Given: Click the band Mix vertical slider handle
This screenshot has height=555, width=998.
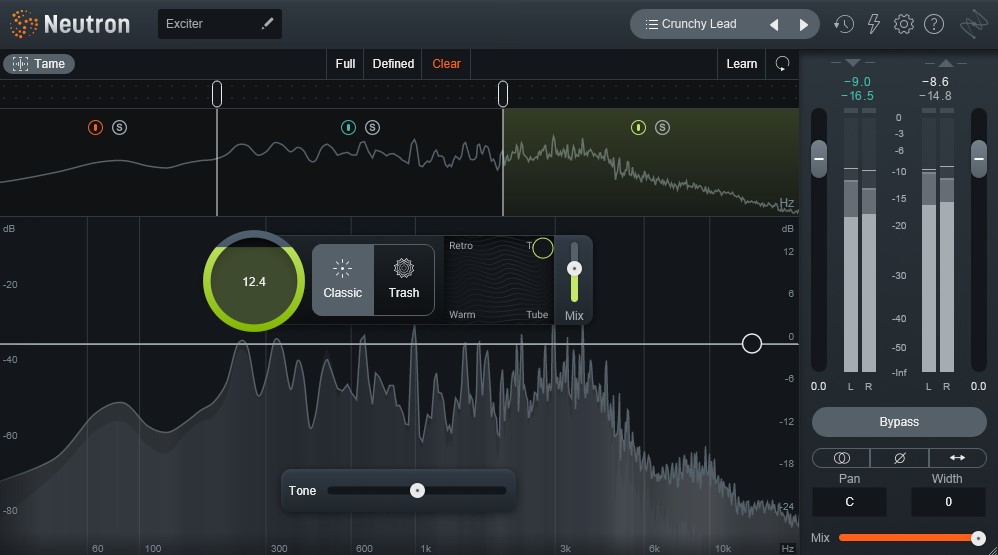Looking at the screenshot, I should coord(574,269).
